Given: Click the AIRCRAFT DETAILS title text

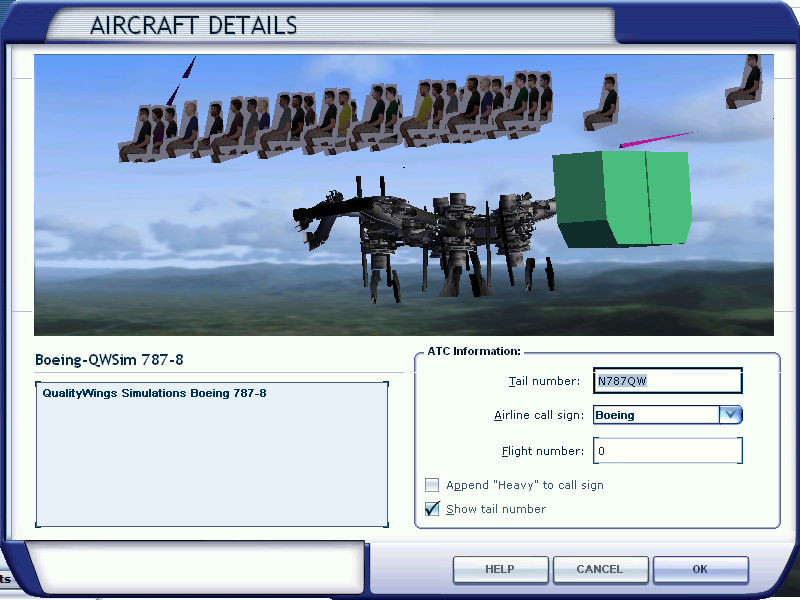Looking at the screenshot, I should pos(193,26).
